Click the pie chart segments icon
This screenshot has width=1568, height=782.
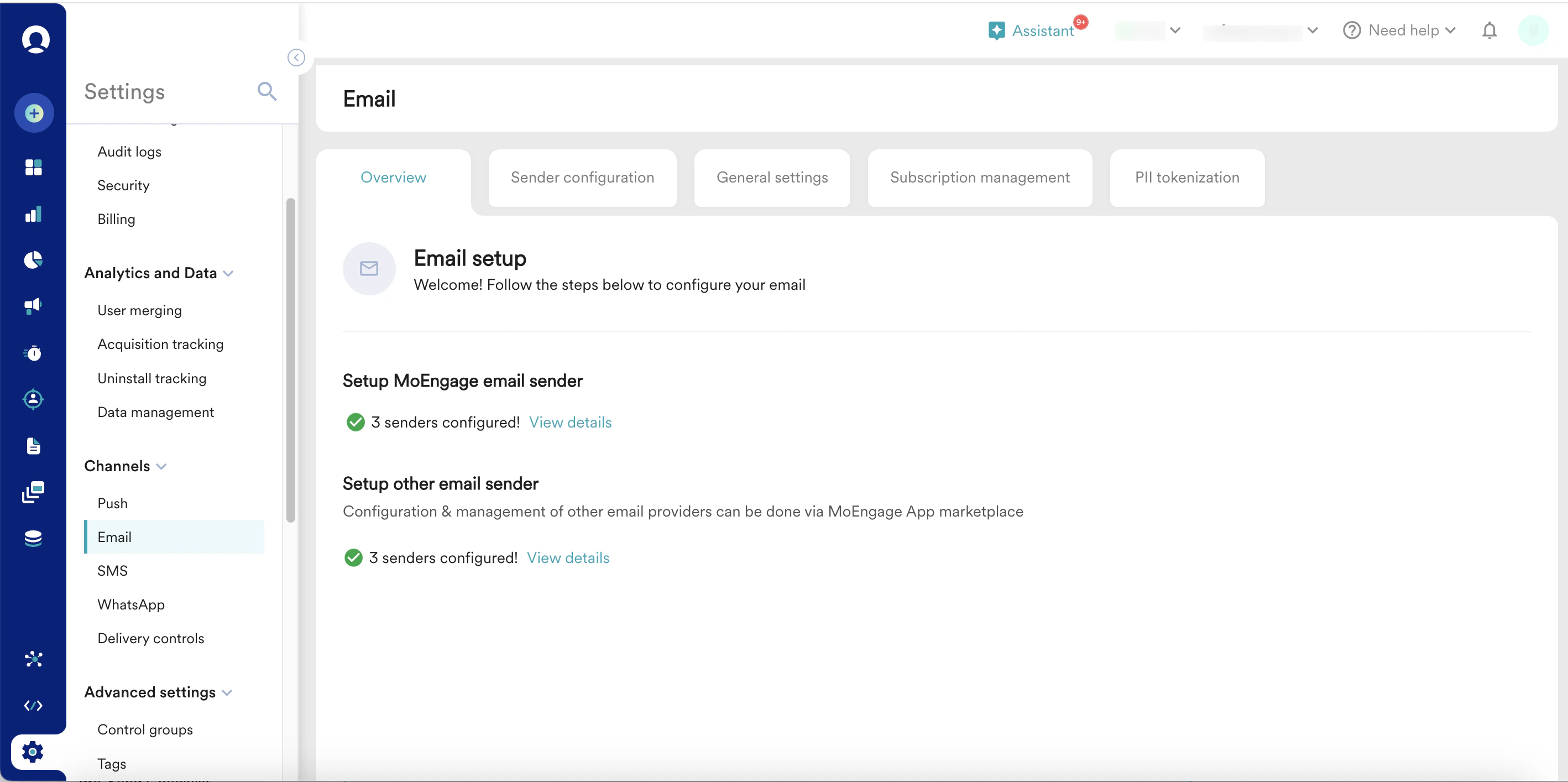(x=34, y=260)
